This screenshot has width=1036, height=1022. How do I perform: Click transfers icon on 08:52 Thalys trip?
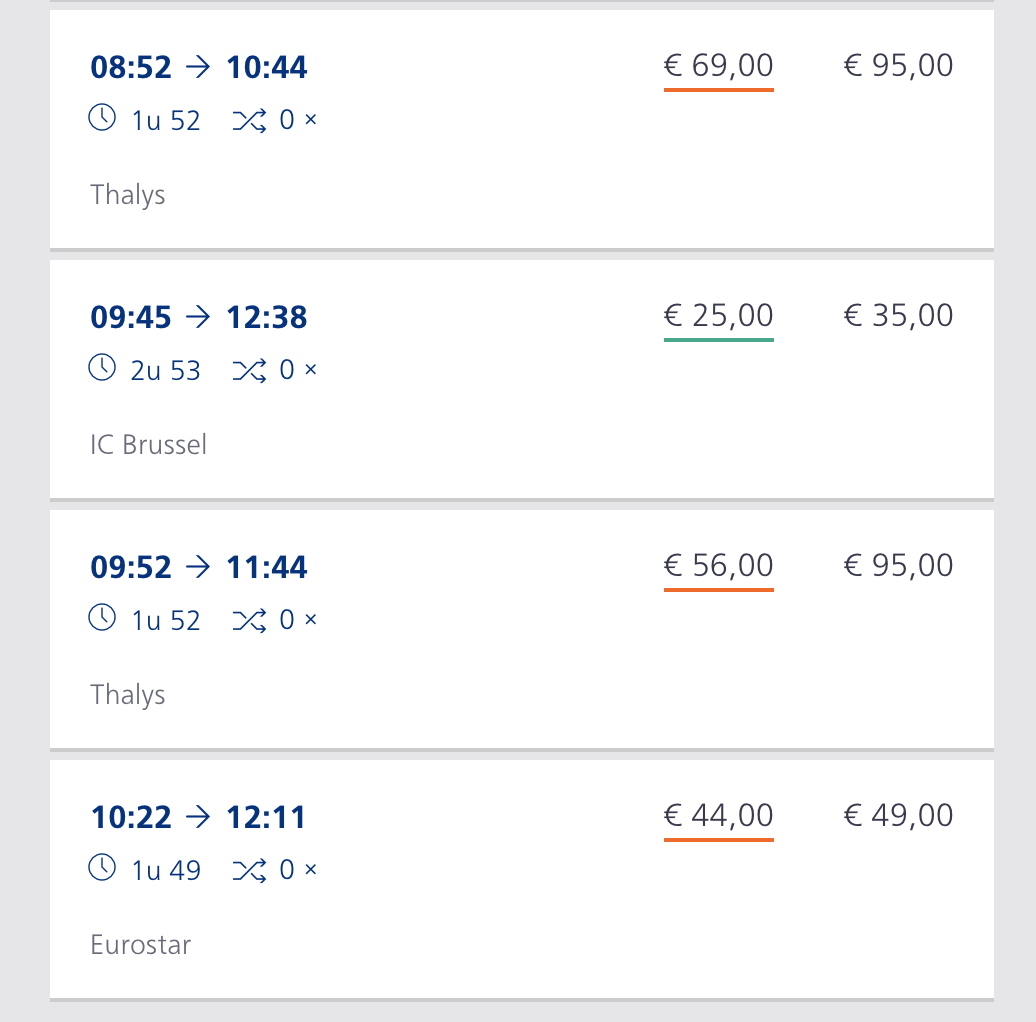pos(247,120)
